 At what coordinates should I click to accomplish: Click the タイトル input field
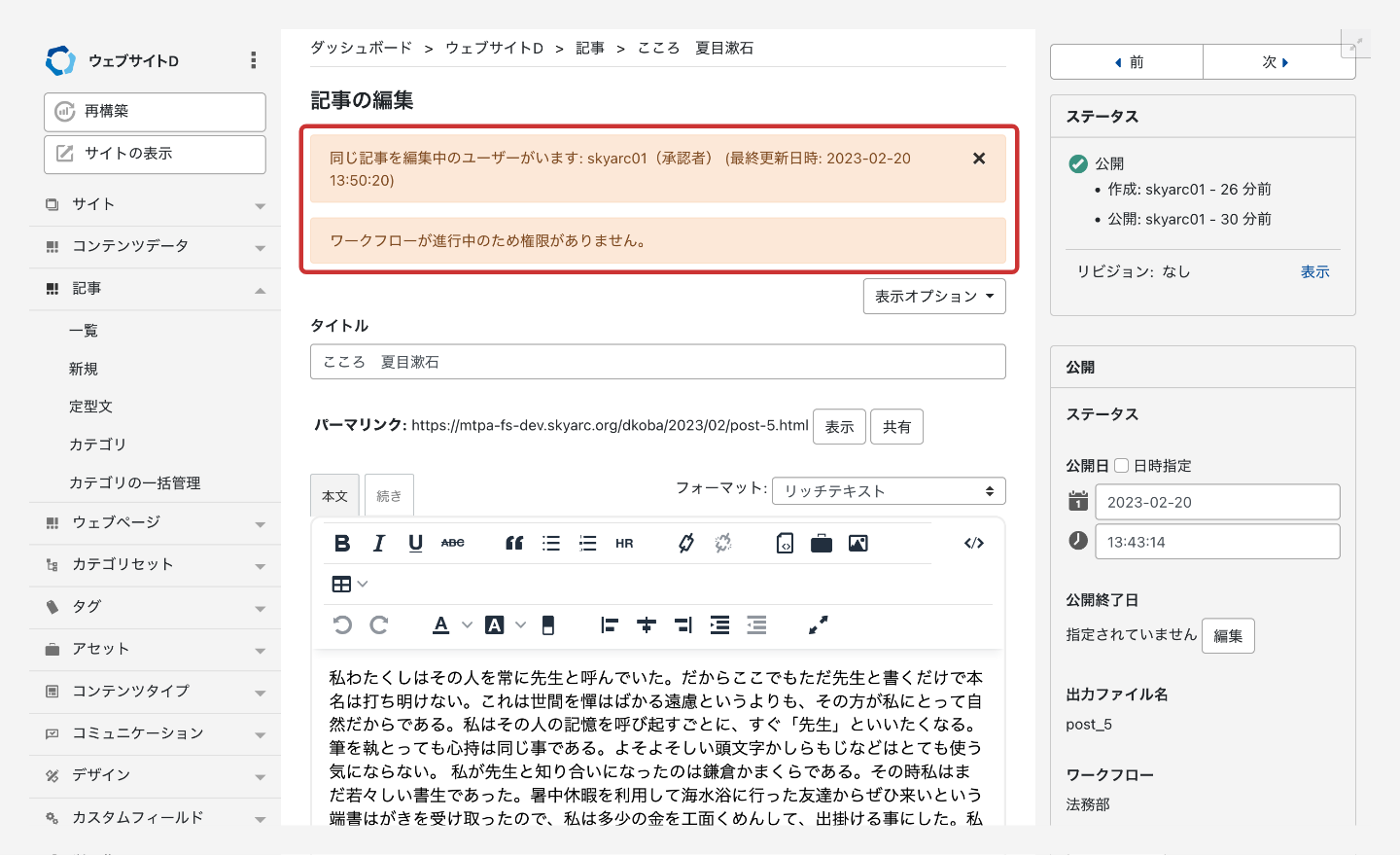(x=657, y=362)
